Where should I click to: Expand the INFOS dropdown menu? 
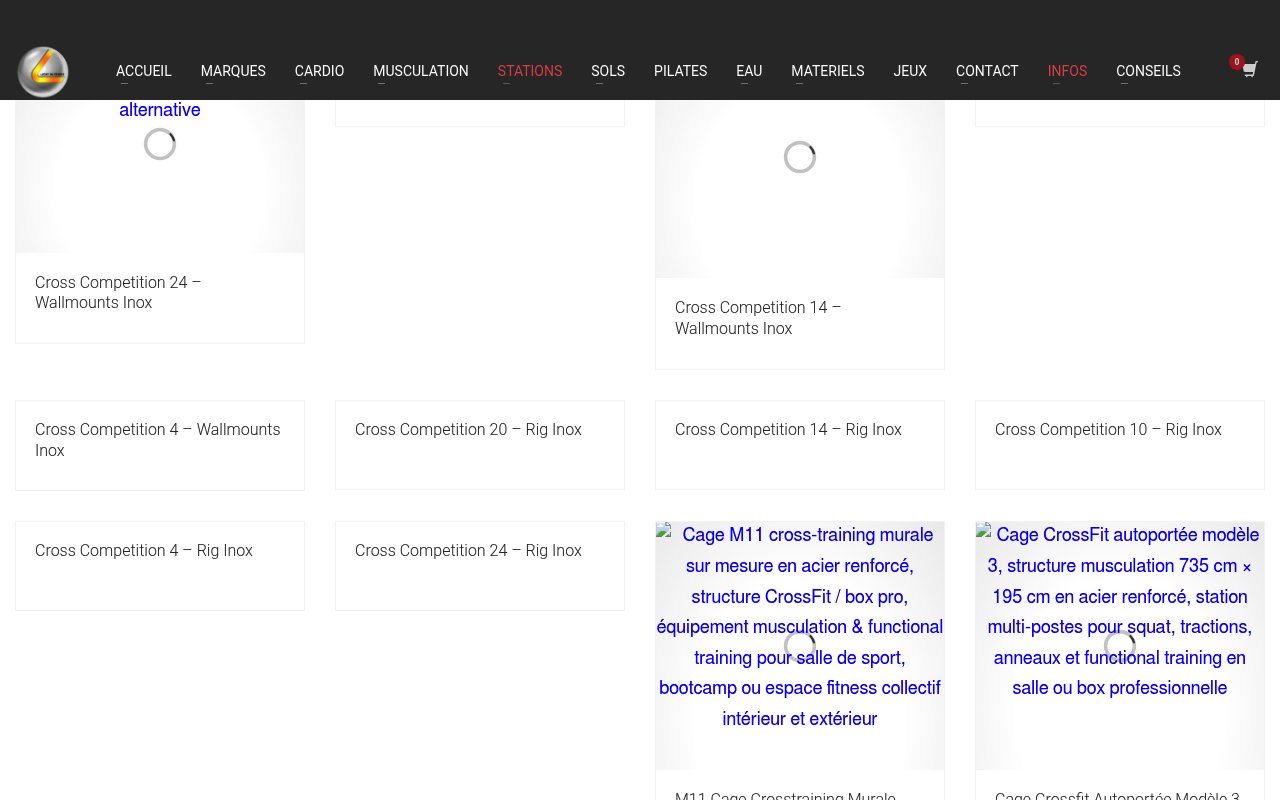point(1067,71)
